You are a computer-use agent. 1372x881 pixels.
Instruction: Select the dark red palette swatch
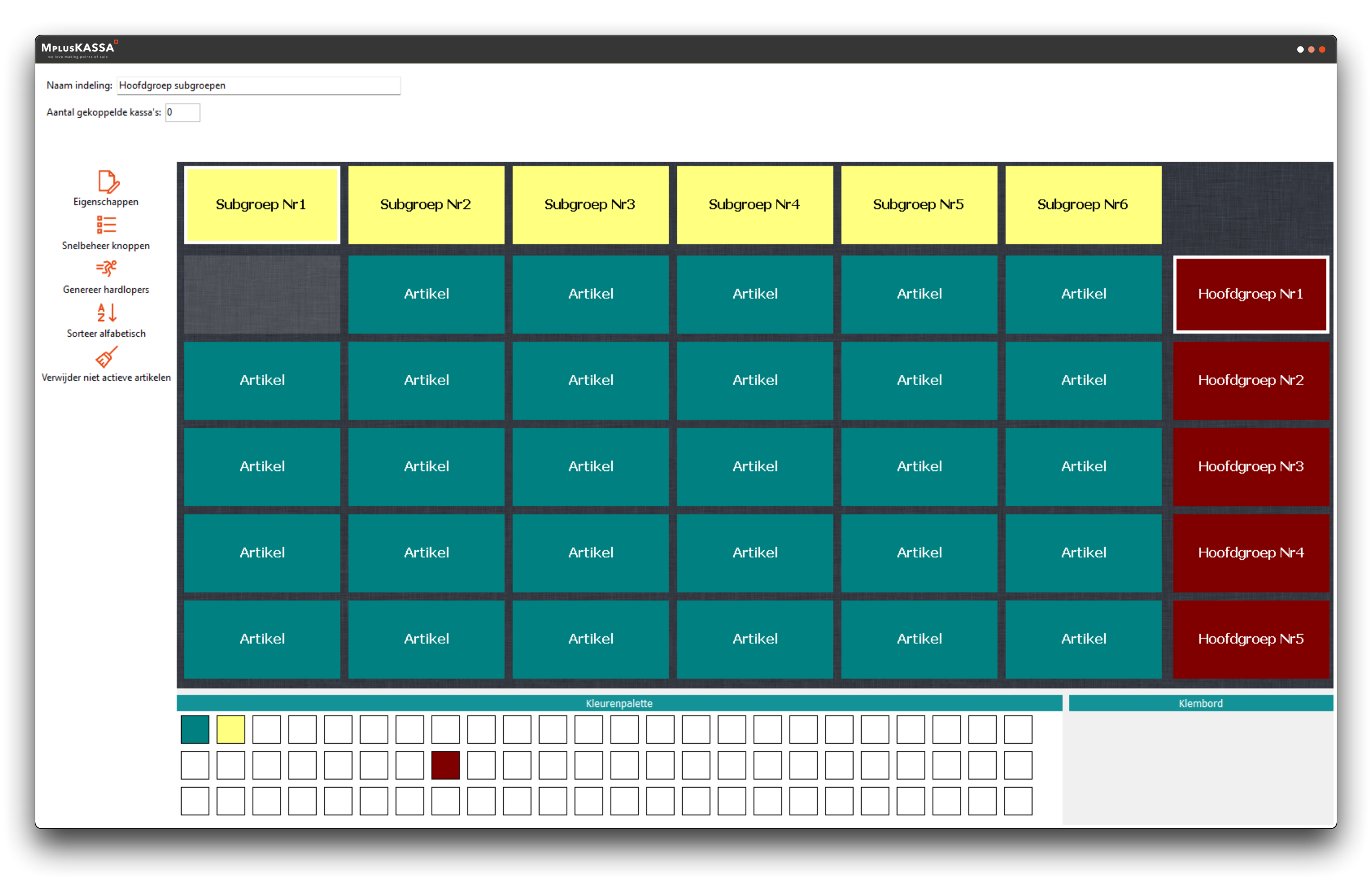pyautogui.click(x=446, y=765)
